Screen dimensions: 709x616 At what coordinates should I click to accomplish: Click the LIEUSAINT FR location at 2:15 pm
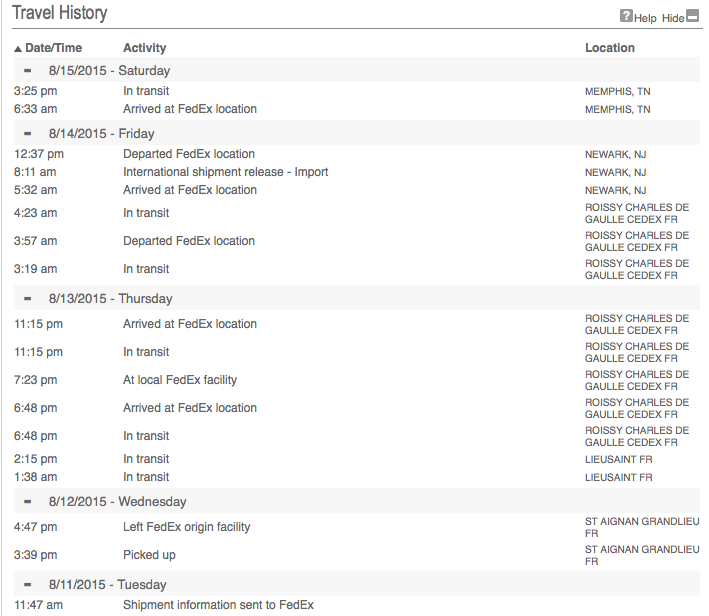(x=618, y=460)
